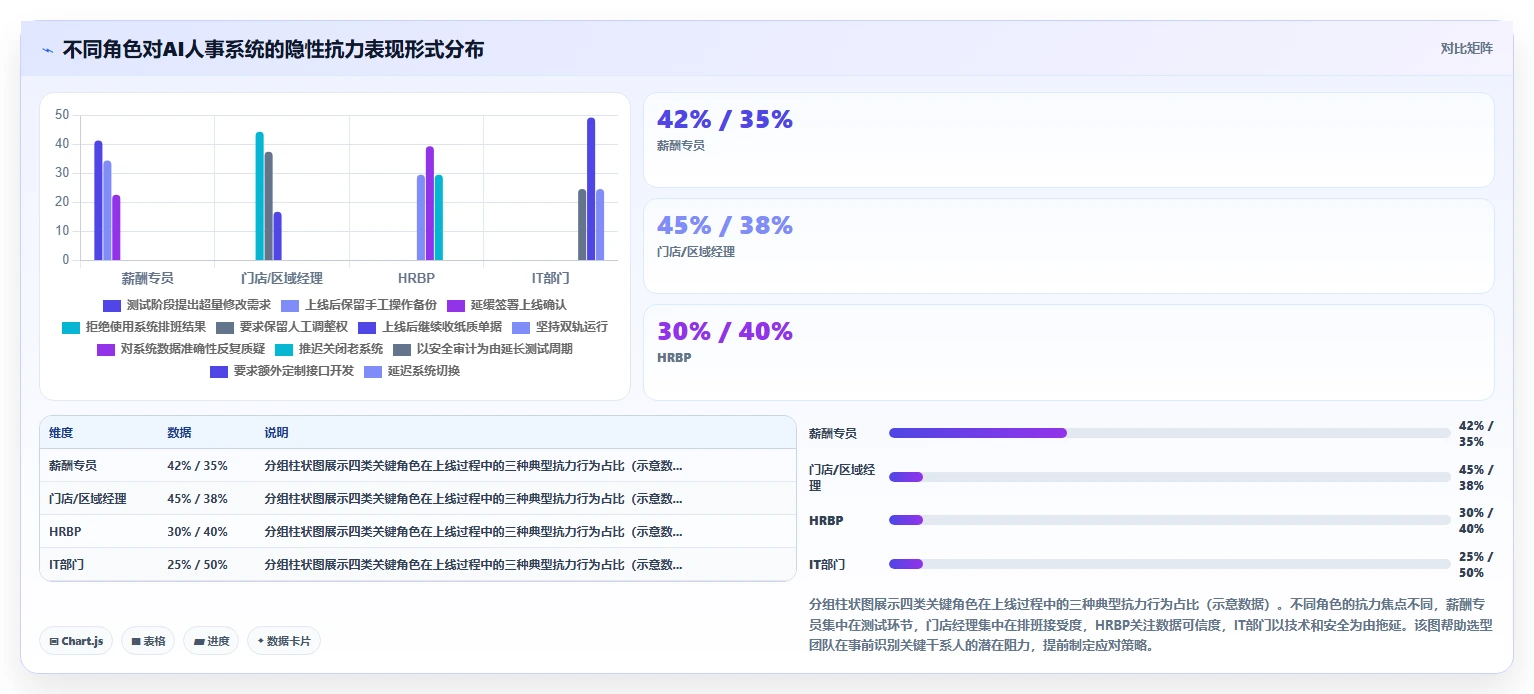Hide the 要求额外定制接口开发 legend series
This screenshot has width=1534, height=694.
click(x=282, y=371)
